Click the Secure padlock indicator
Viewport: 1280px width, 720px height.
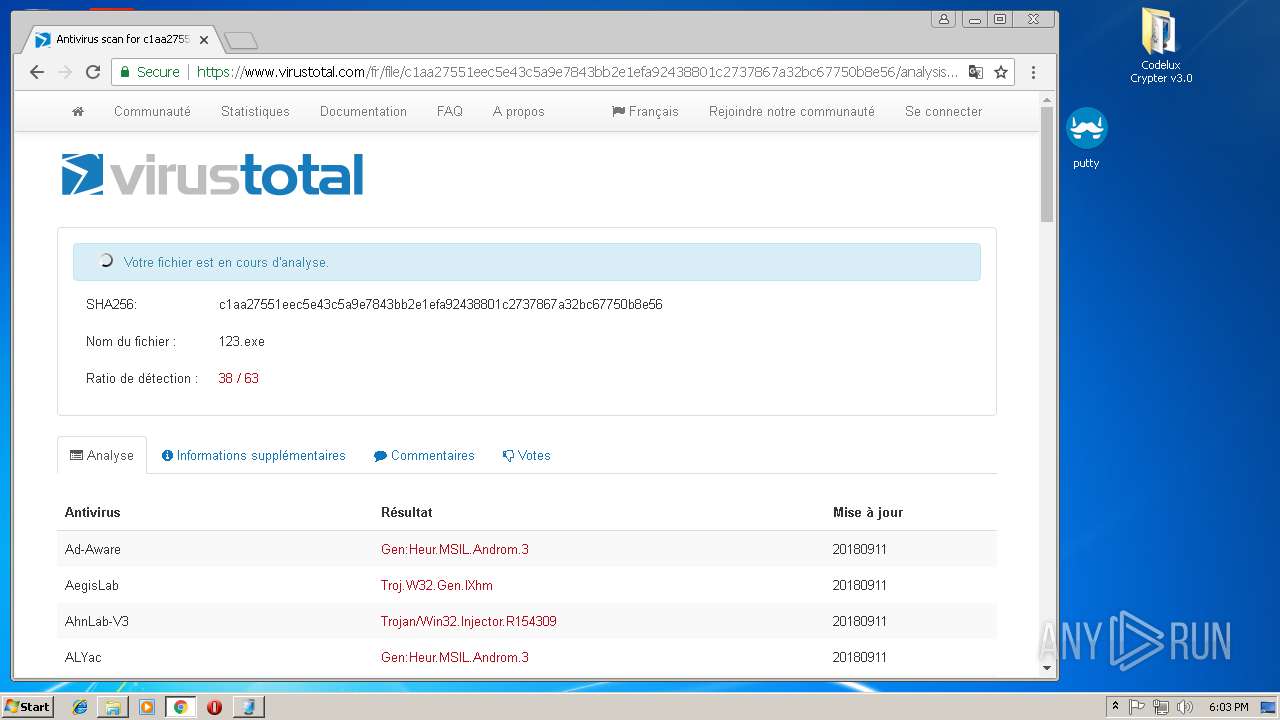[x=150, y=72]
